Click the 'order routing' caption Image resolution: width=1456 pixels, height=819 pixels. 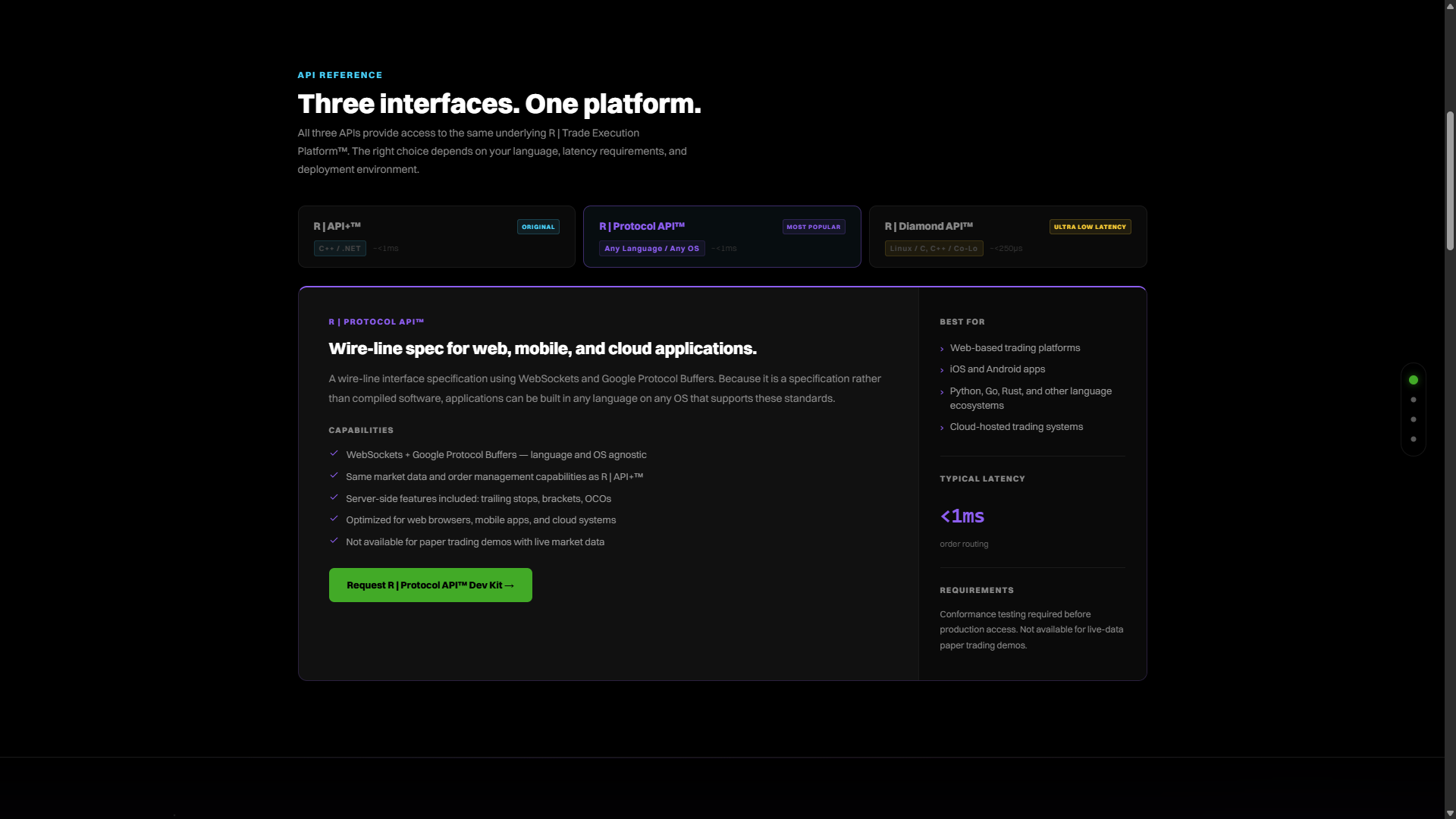[964, 544]
